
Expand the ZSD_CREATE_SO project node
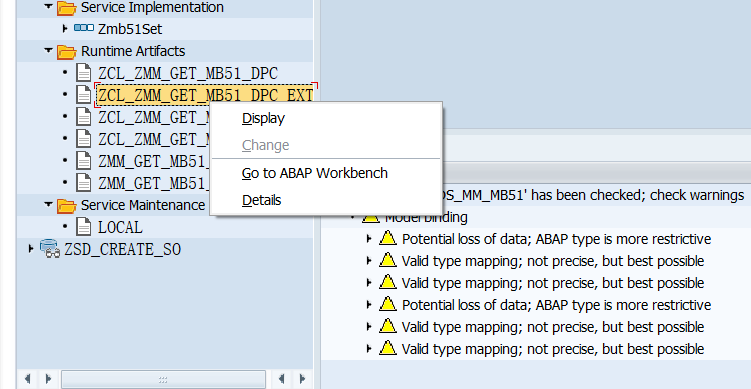(x=31, y=249)
